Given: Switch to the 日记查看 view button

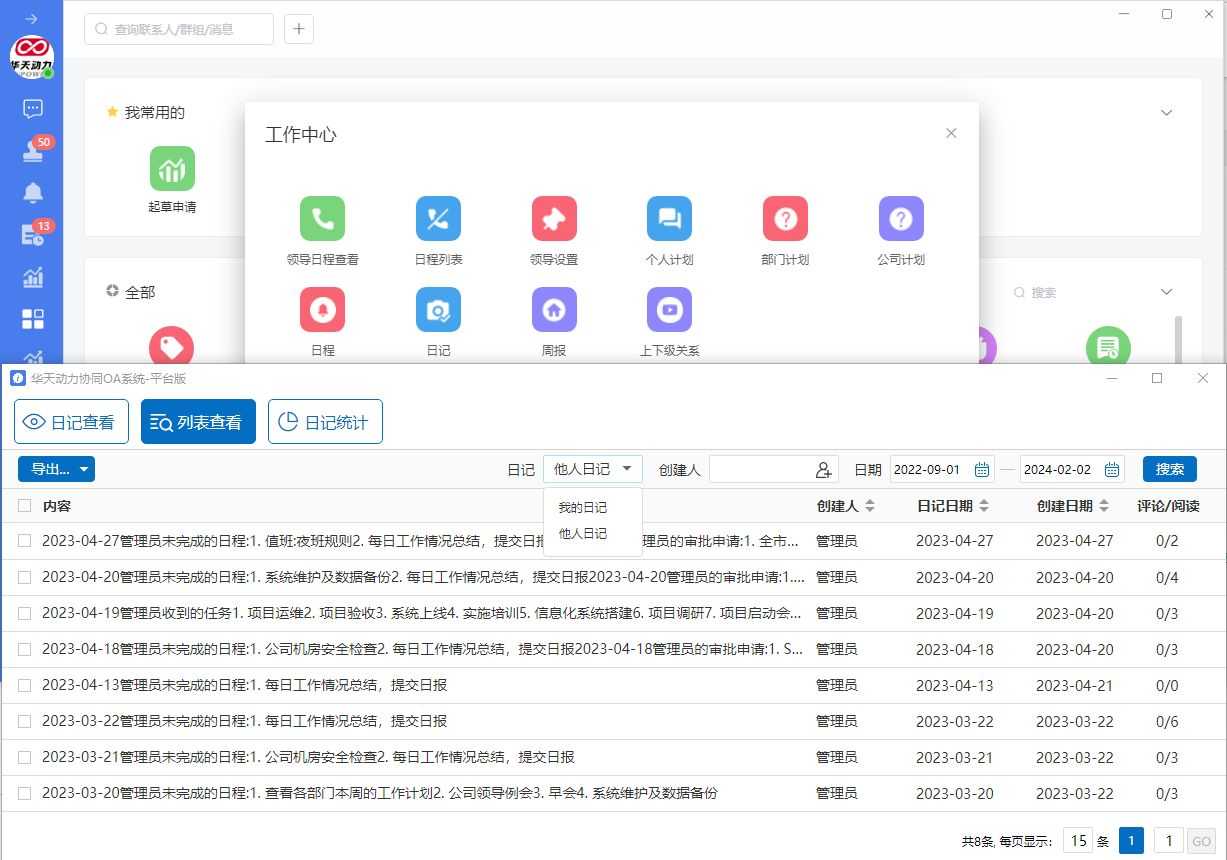Looking at the screenshot, I should coord(71,422).
